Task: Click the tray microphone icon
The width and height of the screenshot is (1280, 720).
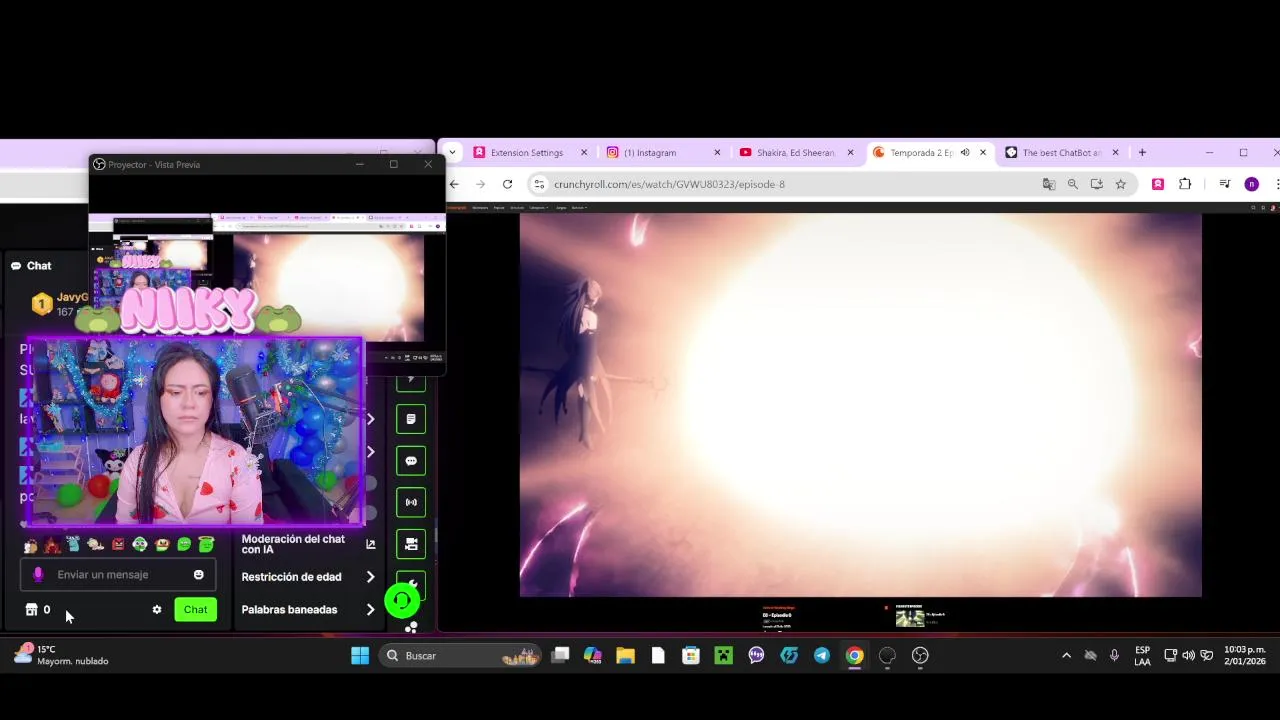Action: click(x=1114, y=655)
